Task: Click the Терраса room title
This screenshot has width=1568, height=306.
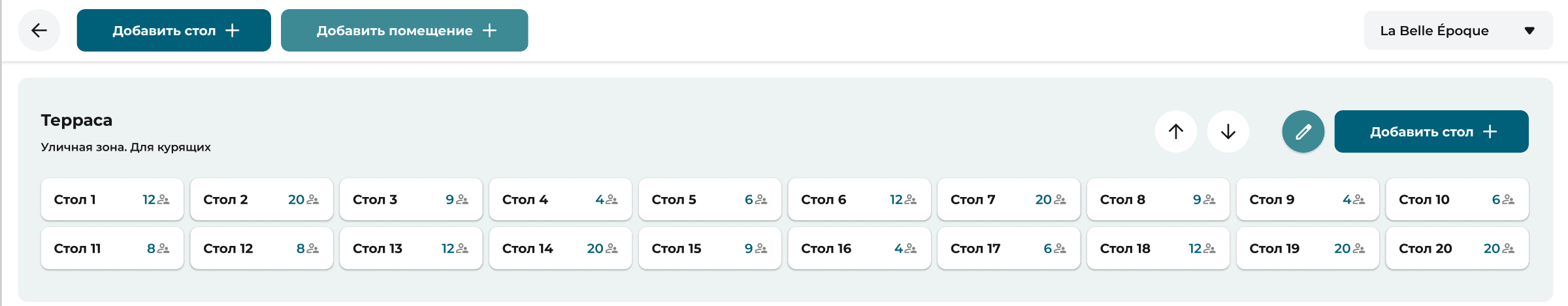Action: click(76, 120)
